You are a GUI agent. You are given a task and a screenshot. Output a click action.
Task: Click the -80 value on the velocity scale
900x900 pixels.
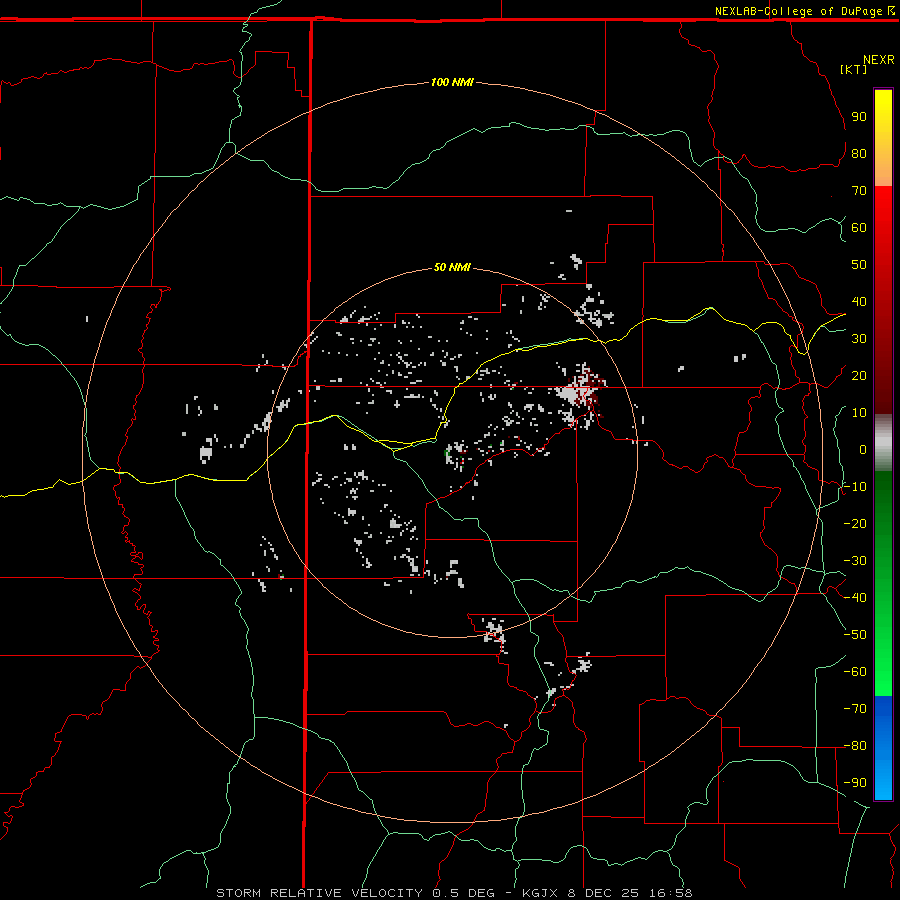pos(855,746)
